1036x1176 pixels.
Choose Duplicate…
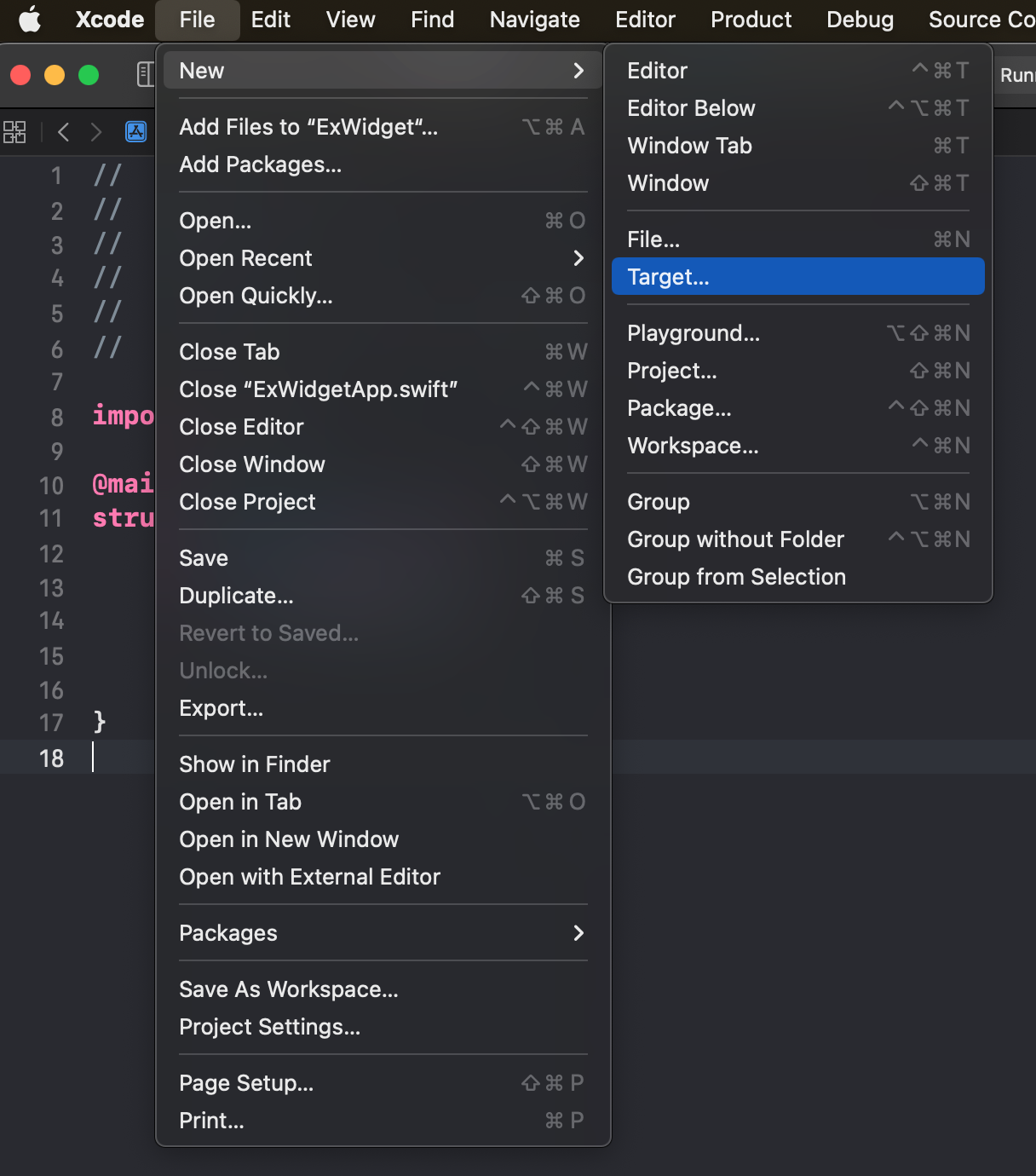pyautogui.click(x=383, y=595)
